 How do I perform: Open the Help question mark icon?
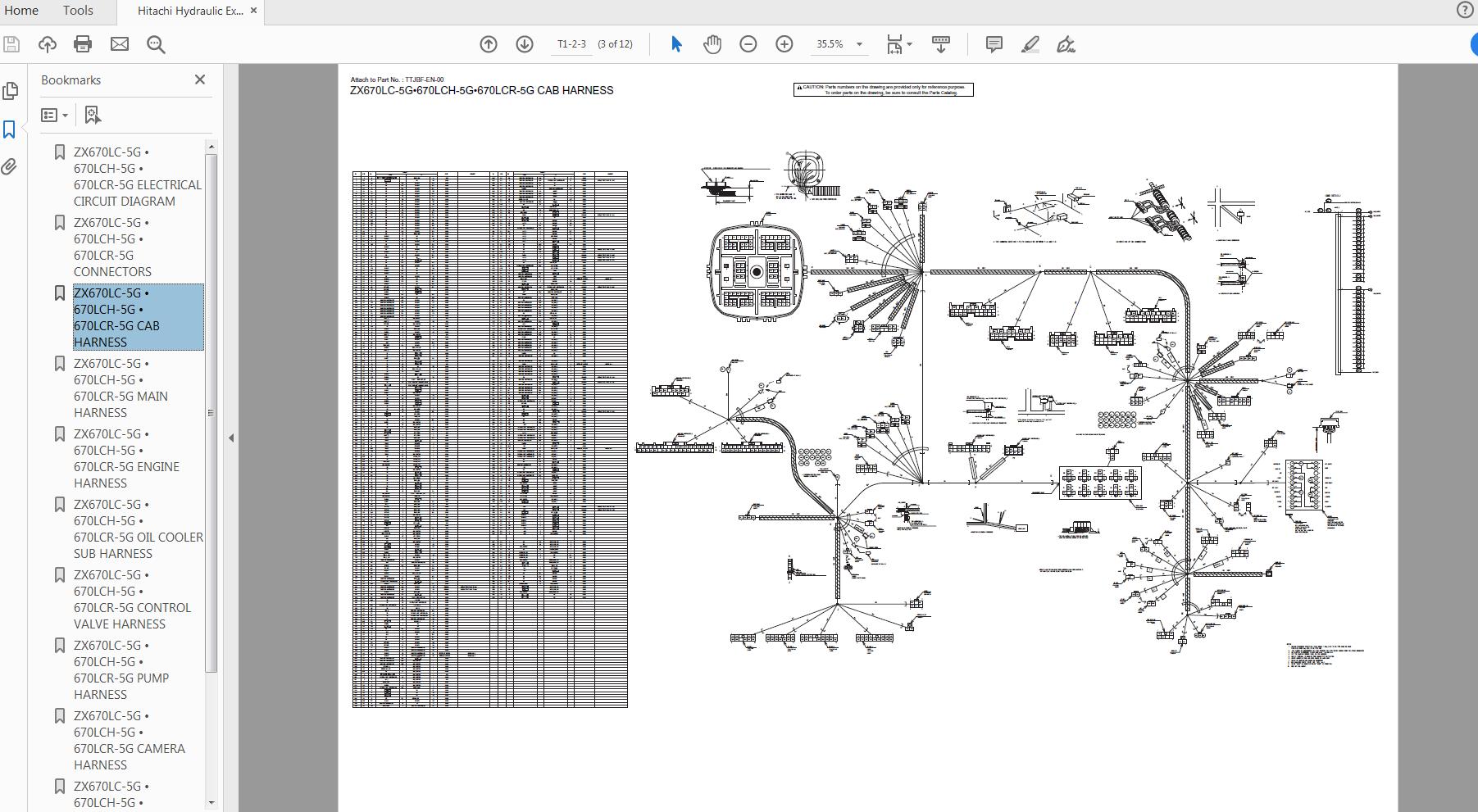[x=1465, y=10]
